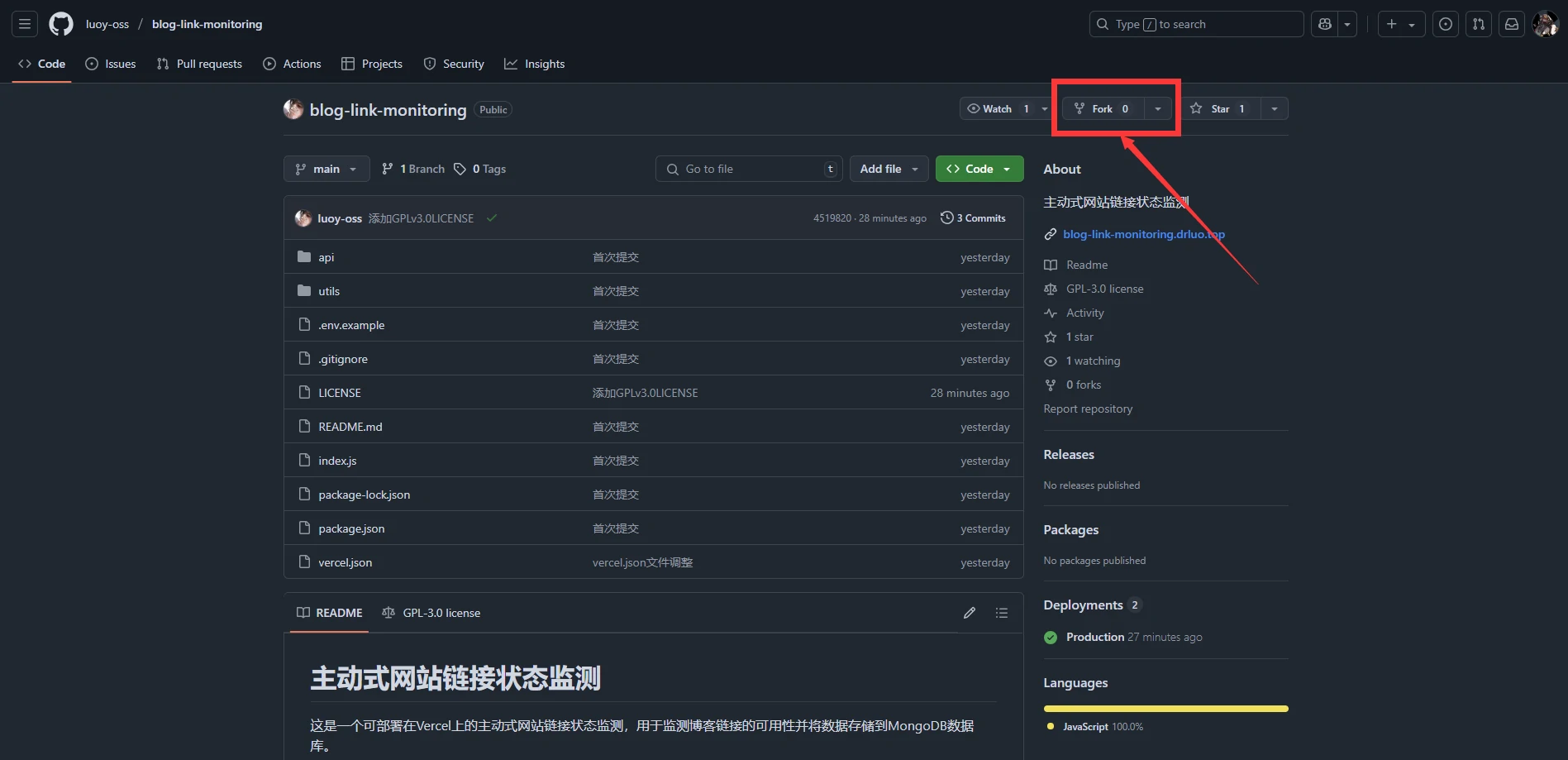This screenshot has height=760, width=1568.
Task: Open the blog-link-monitoring.drluo.top website link
Action: [x=1143, y=234]
